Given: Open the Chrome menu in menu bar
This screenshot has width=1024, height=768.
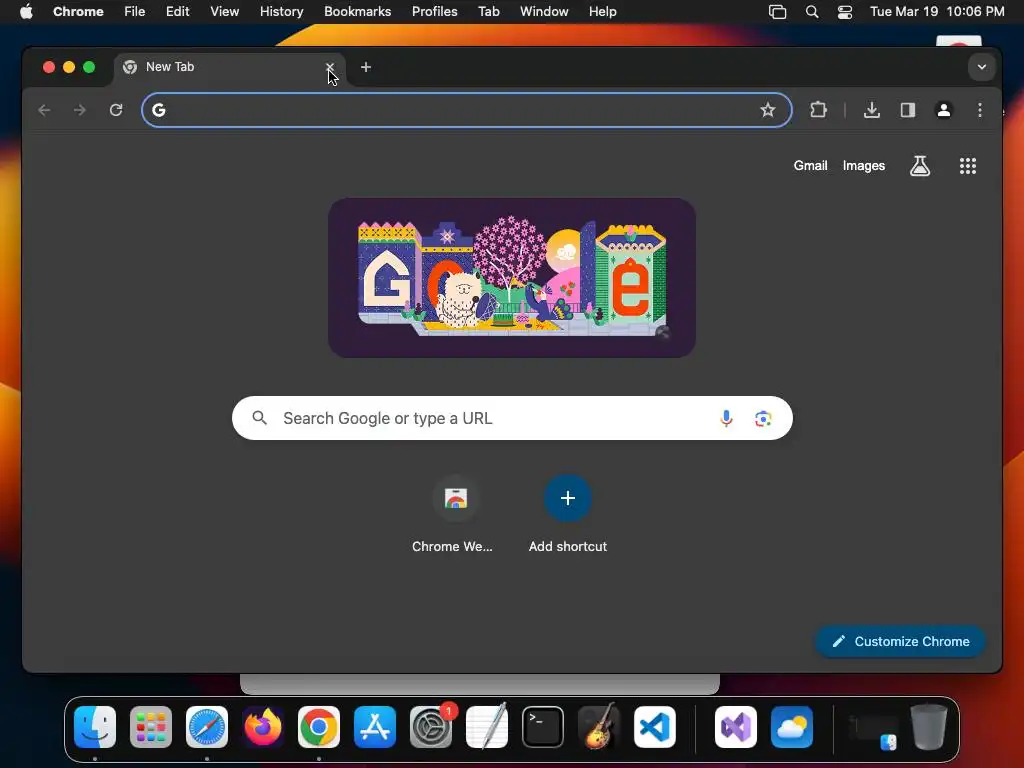Looking at the screenshot, I should (x=78, y=11).
